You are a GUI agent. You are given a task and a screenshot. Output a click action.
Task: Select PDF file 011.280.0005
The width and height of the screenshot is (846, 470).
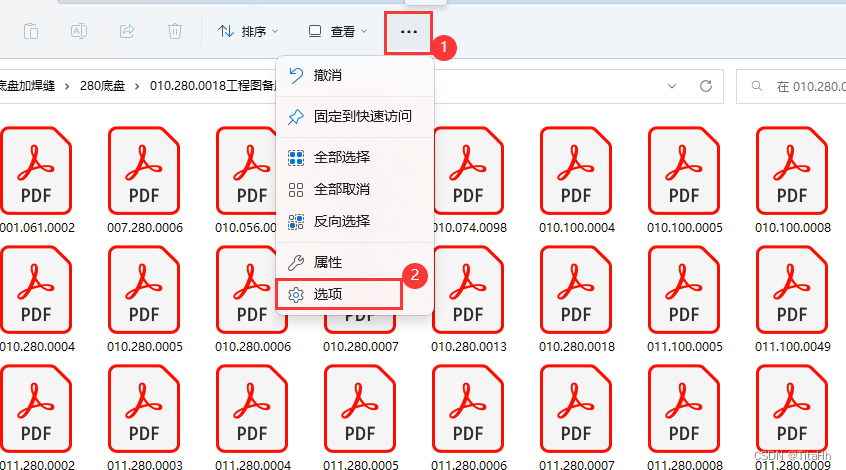pos(360,417)
